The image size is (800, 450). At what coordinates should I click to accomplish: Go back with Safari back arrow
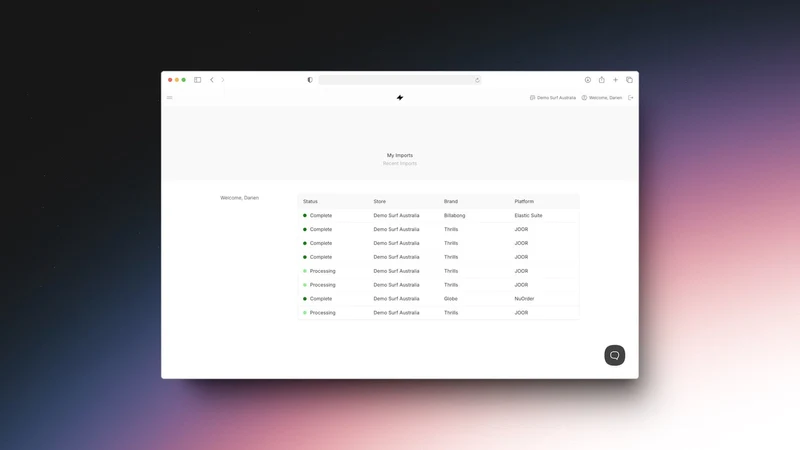tap(212, 80)
